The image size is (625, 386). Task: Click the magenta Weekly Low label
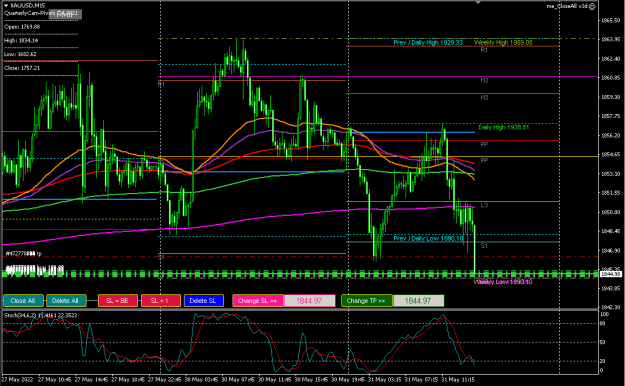503,282
